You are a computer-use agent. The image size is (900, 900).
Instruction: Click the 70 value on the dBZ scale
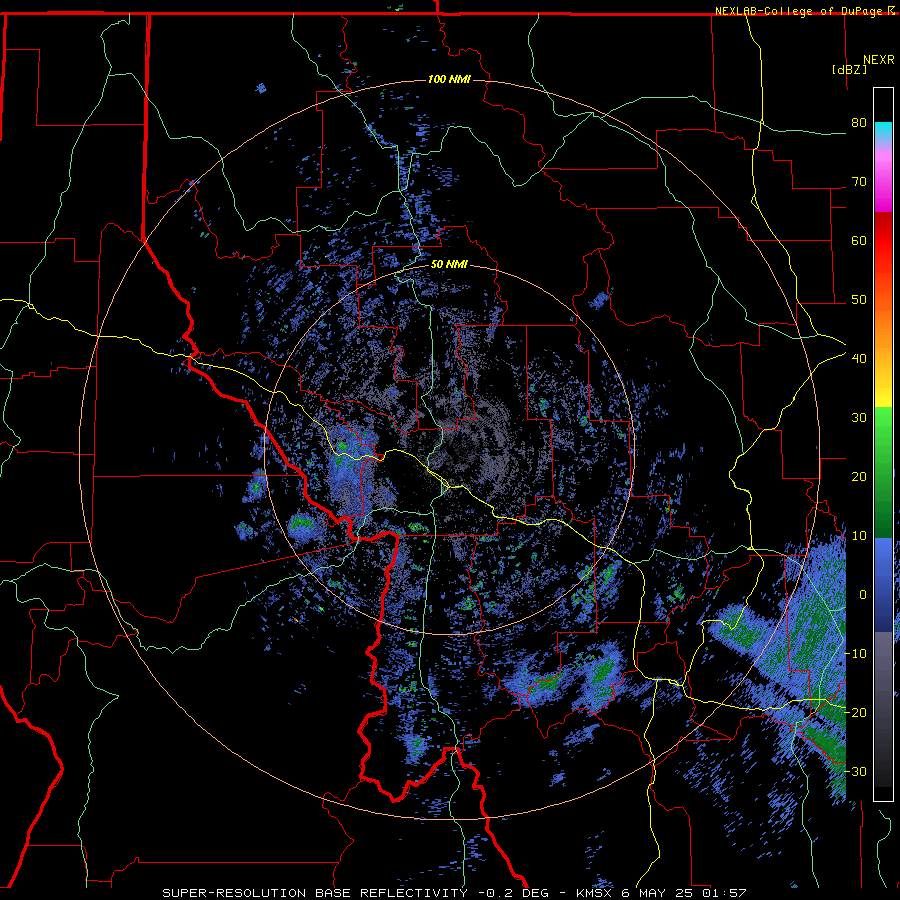tap(859, 181)
